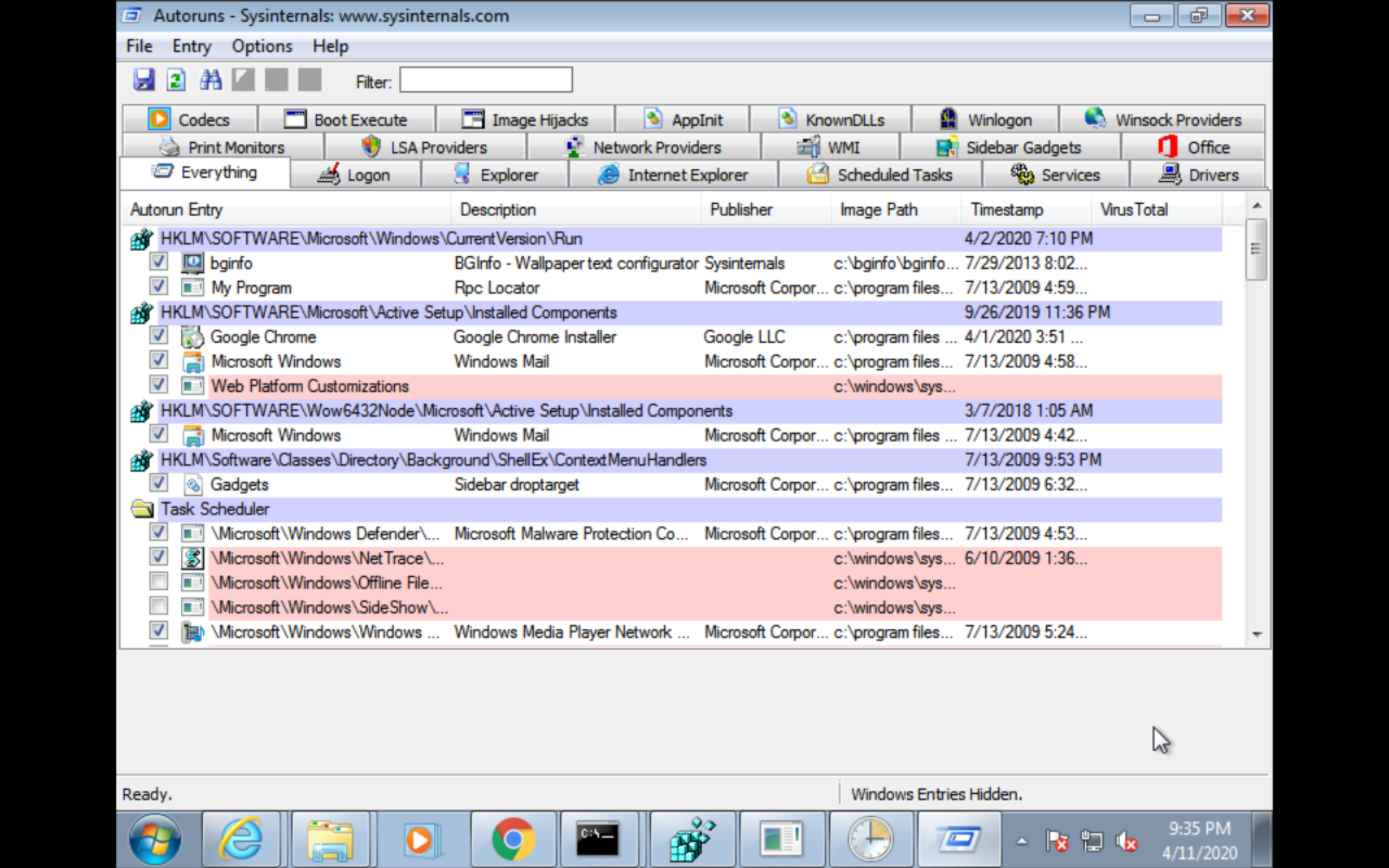Screen dimensions: 1389x868
Task: Sort by Publisher column header
Action: (x=766, y=209)
